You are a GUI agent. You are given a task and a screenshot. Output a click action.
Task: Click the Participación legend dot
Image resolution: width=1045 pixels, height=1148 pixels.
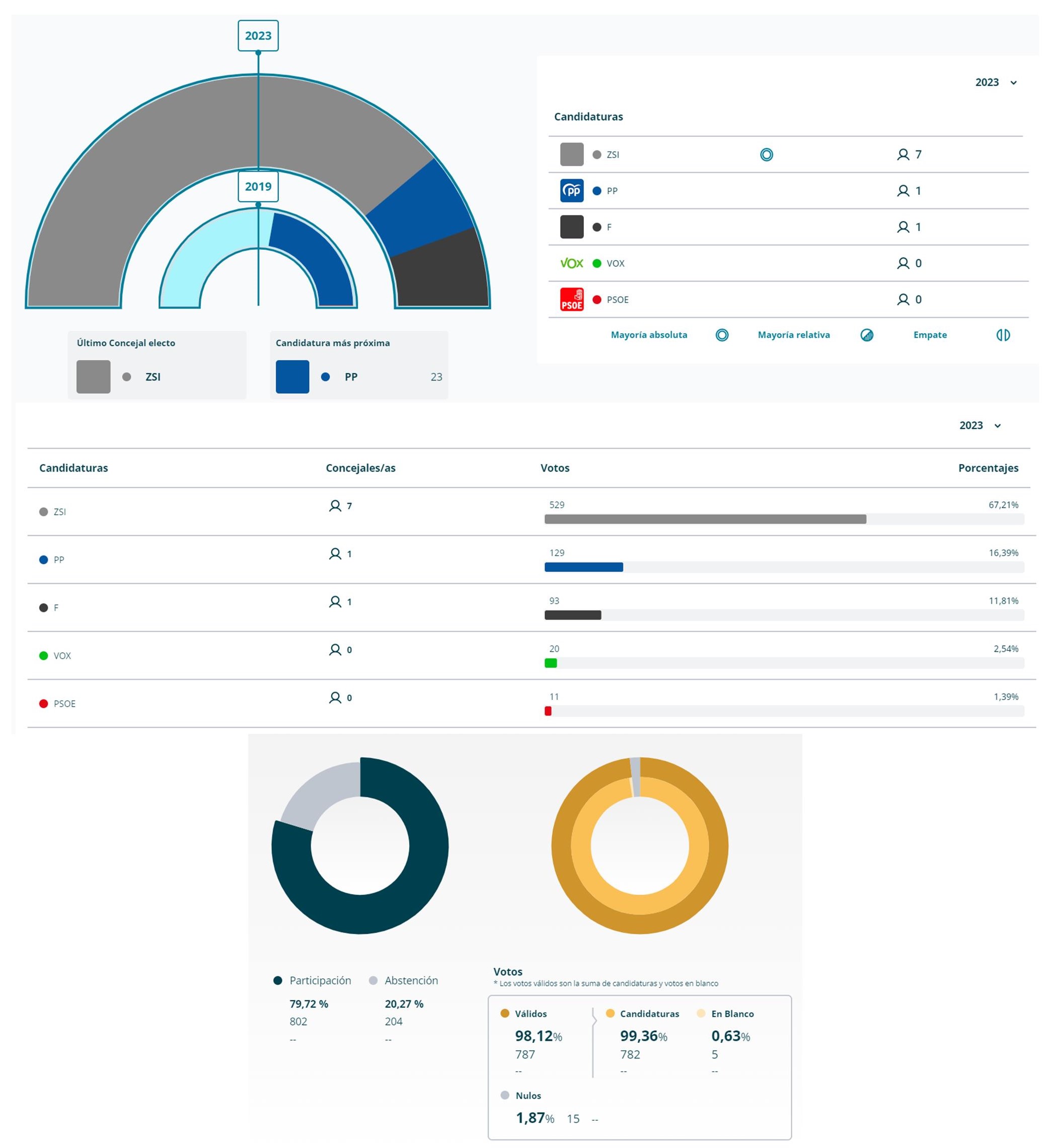click(x=278, y=980)
